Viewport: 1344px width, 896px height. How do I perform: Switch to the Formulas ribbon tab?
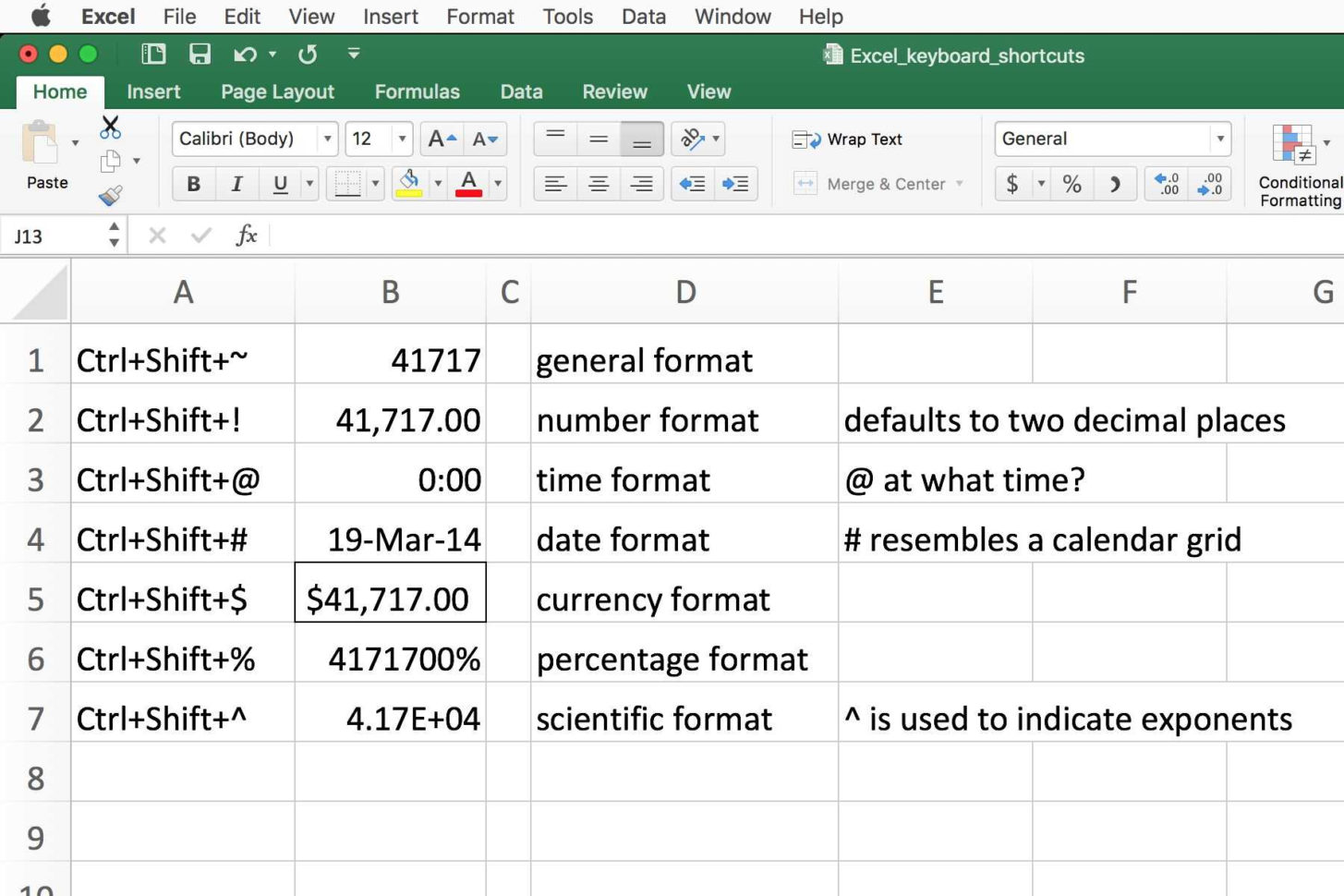coord(417,91)
